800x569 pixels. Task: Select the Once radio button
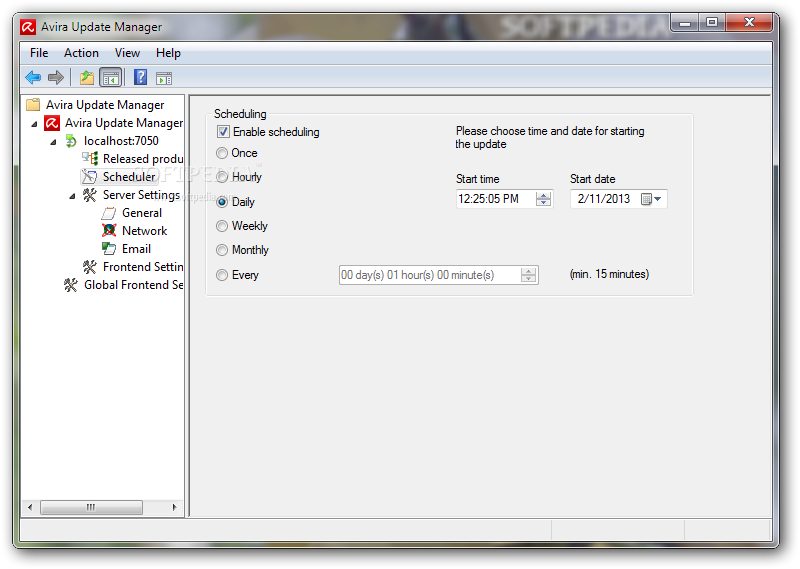(222, 153)
